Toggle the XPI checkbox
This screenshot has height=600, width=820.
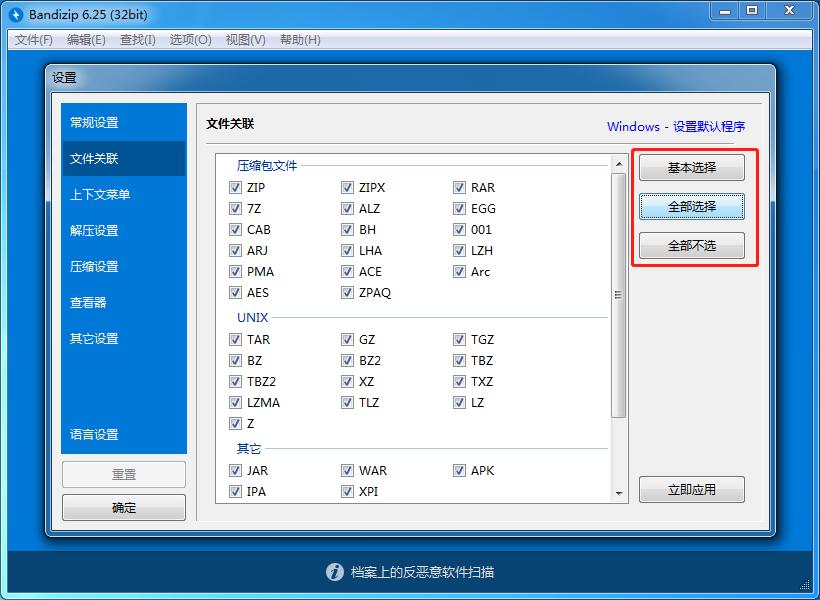(x=347, y=491)
